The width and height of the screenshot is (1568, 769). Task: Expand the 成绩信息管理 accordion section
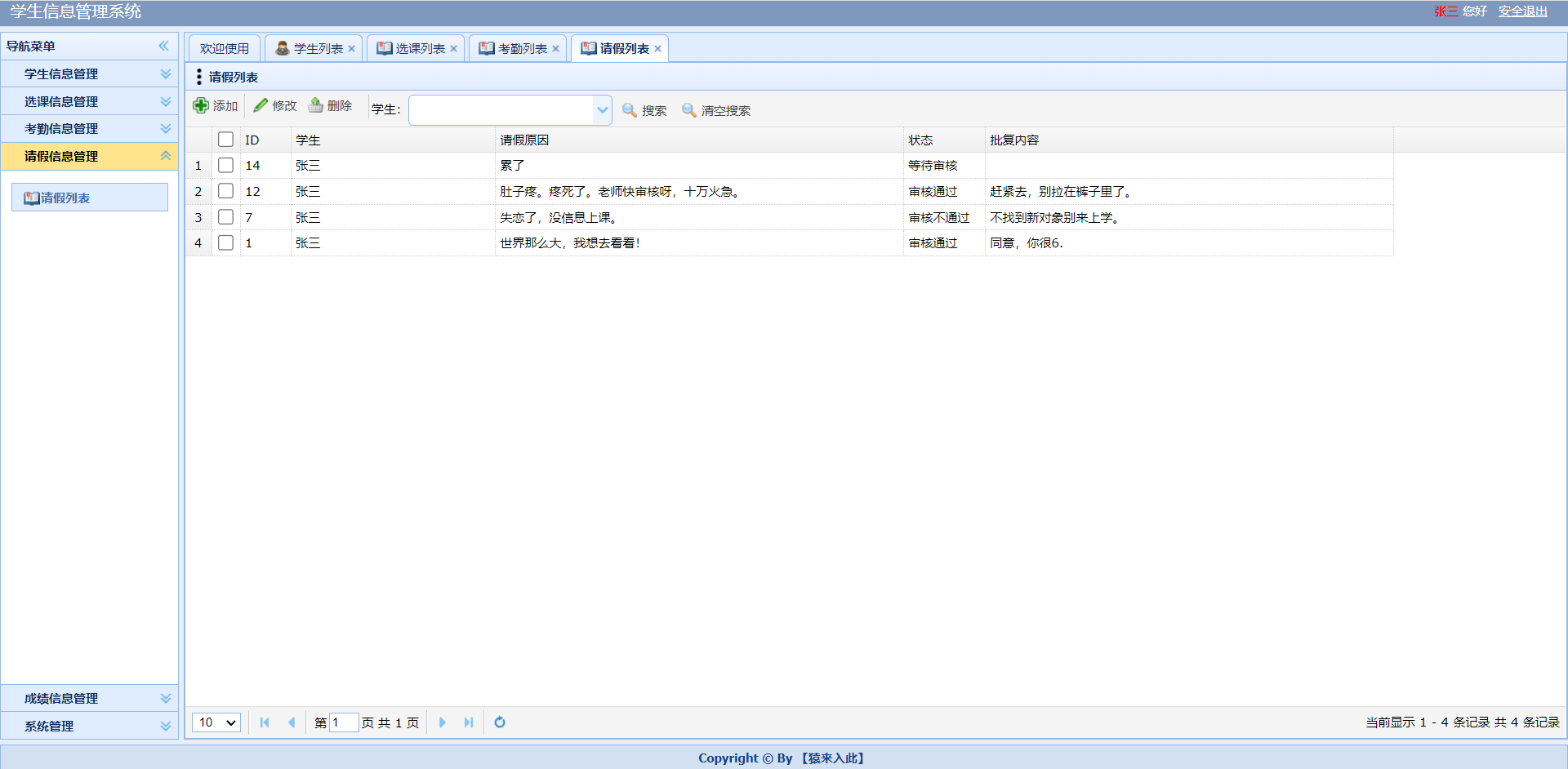(x=89, y=698)
